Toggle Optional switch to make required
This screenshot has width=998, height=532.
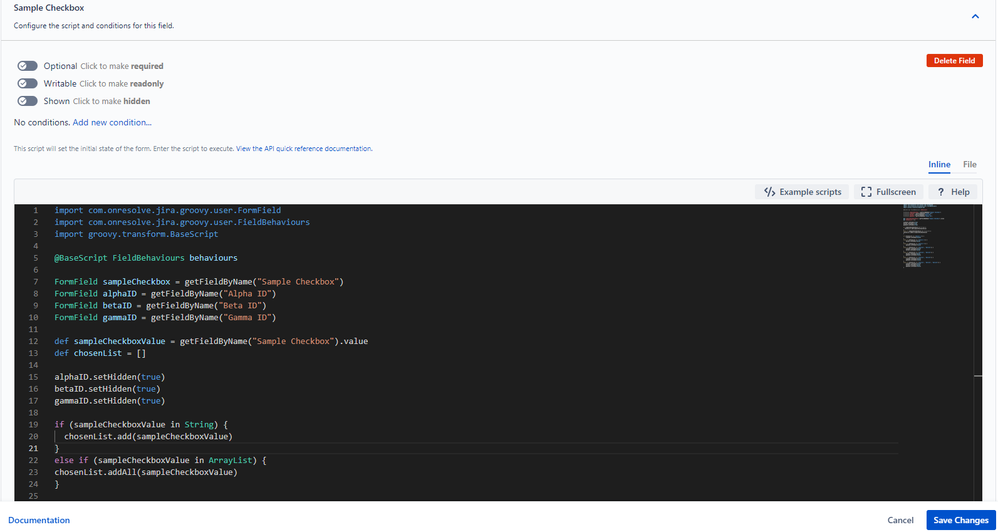point(27,66)
